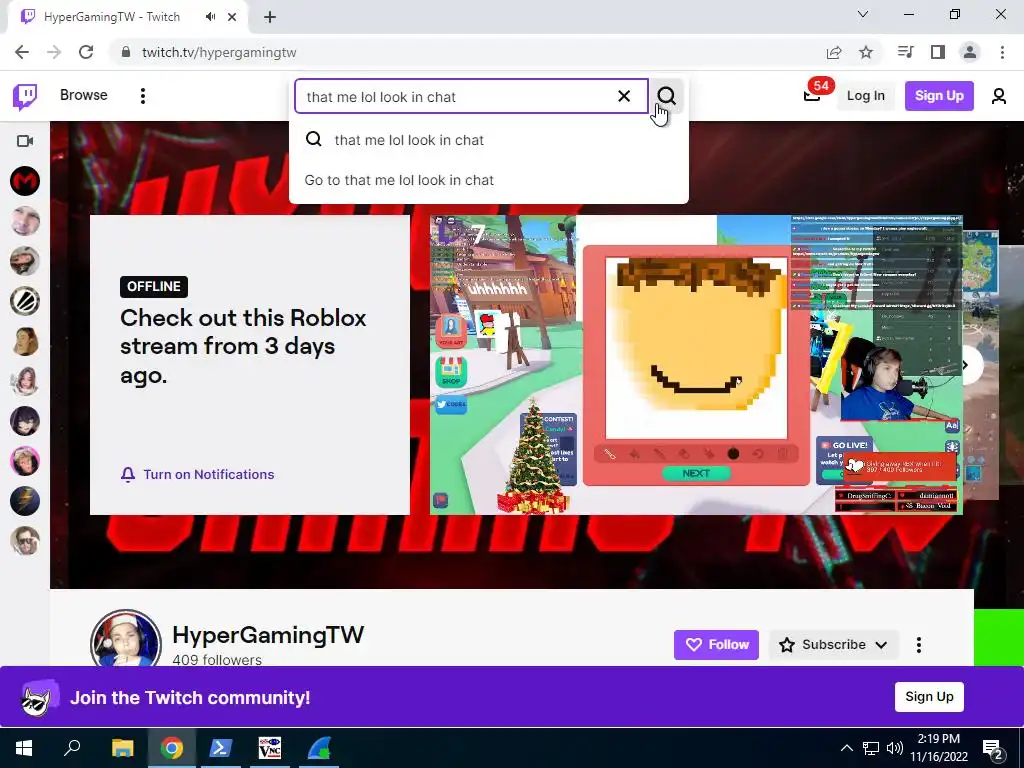Open the fifth sidebar channel avatar
Viewport: 1024px width, 768px height.
25,341
